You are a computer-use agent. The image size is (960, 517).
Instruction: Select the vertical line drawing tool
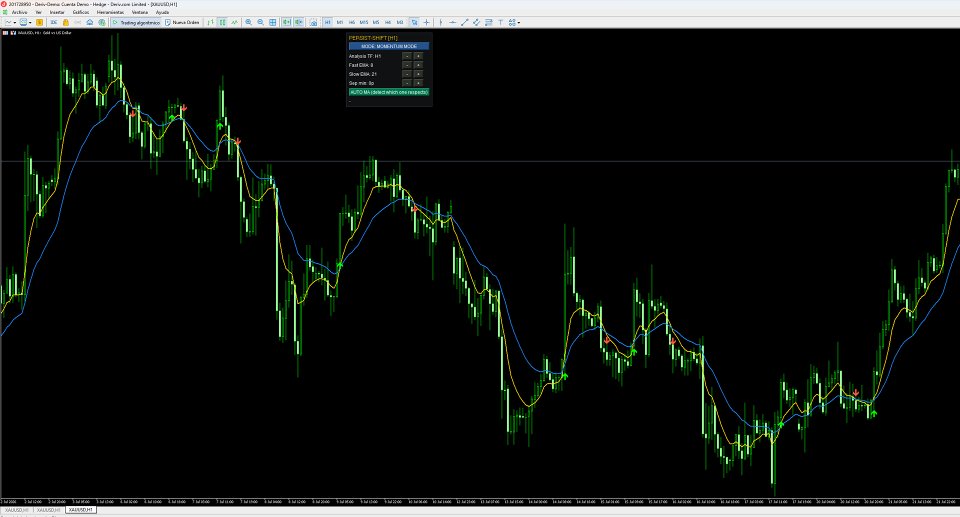click(x=441, y=23)
